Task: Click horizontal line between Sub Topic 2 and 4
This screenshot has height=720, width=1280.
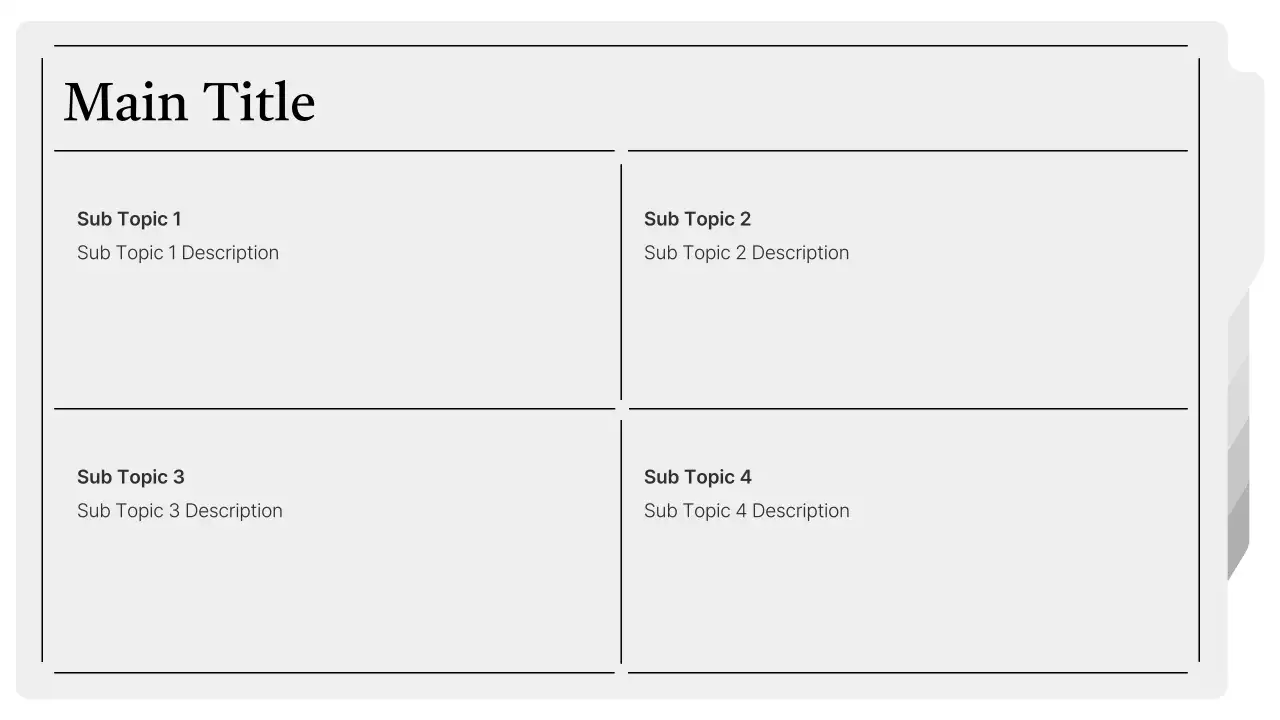Action: pos(908,408)
